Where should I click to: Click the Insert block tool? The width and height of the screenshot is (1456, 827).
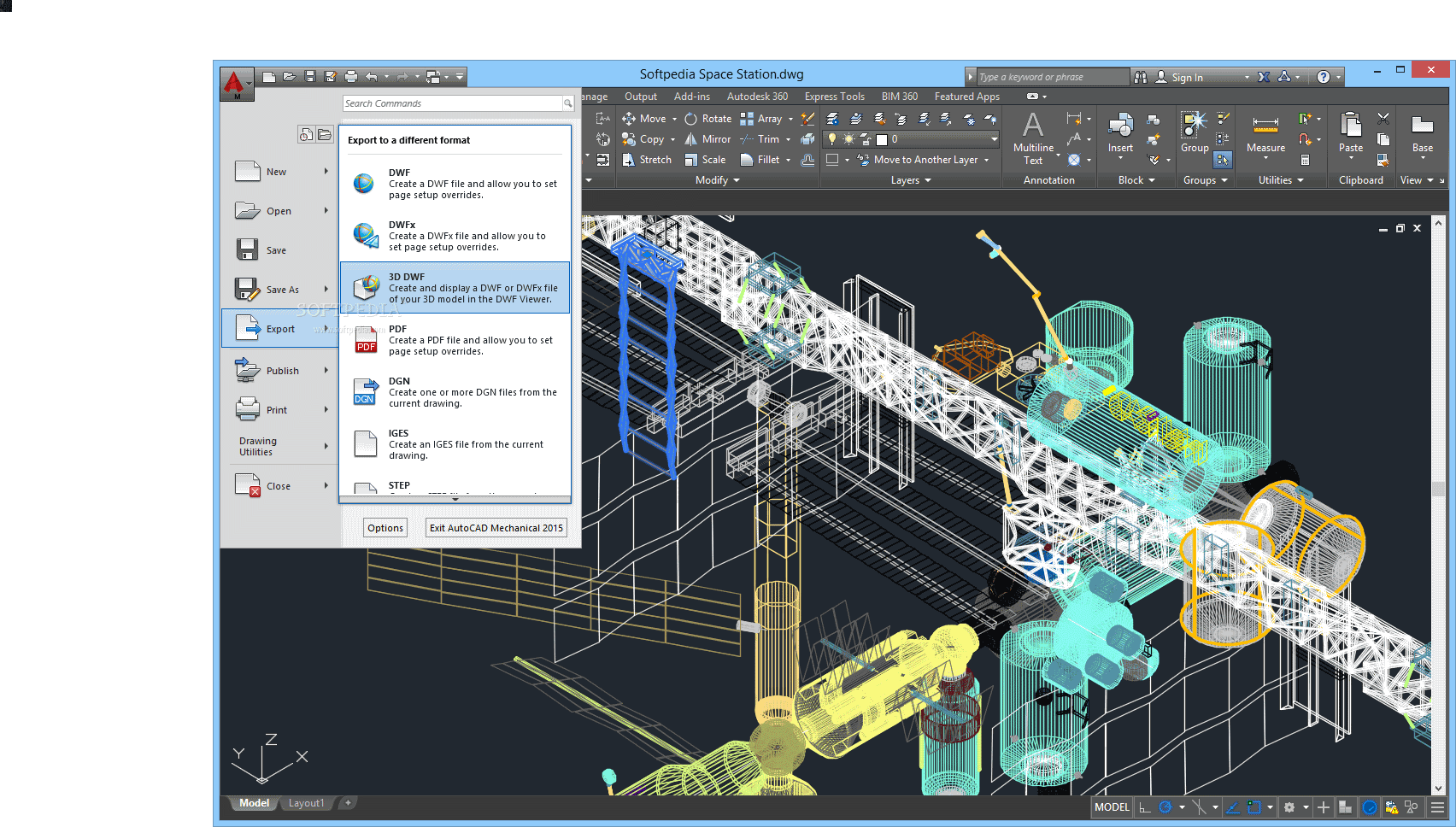1120,134
